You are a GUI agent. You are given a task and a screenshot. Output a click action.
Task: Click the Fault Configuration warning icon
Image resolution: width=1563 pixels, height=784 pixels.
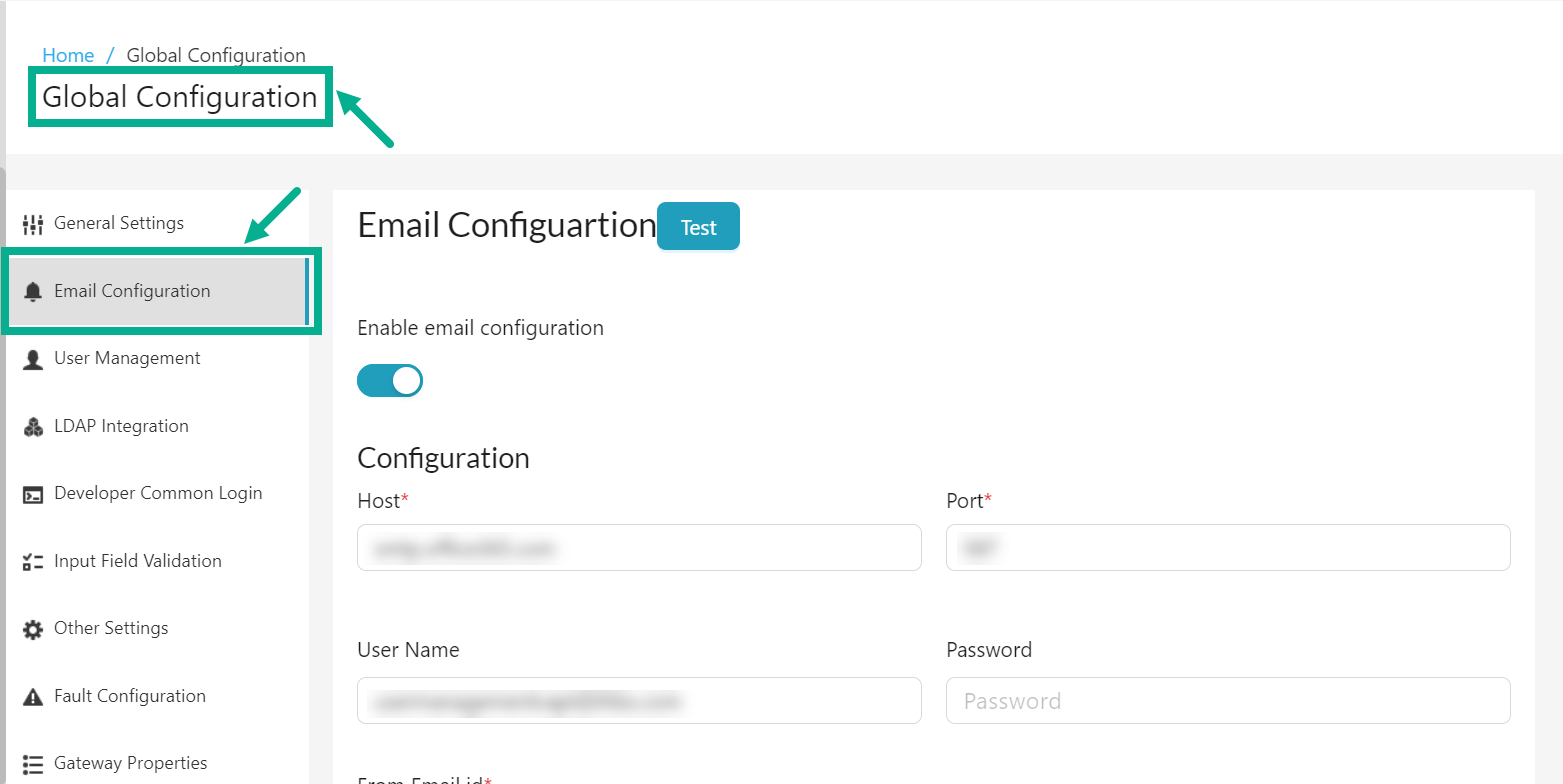pyautogui.click(x=33, y=695)
